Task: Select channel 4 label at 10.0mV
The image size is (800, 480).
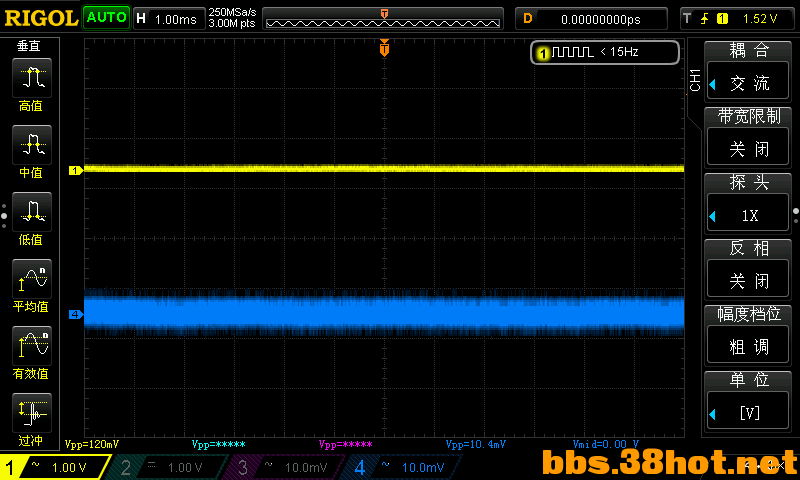Action: (x=403, y=467)
